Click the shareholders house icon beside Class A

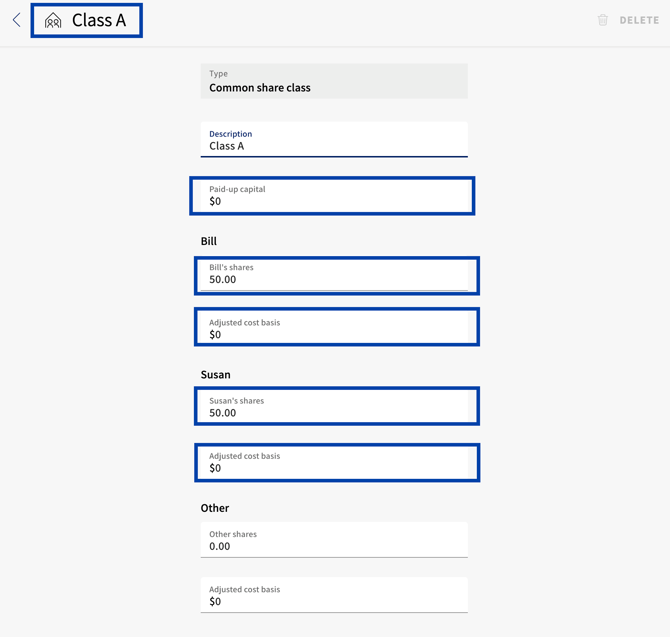tap(53, 21)
